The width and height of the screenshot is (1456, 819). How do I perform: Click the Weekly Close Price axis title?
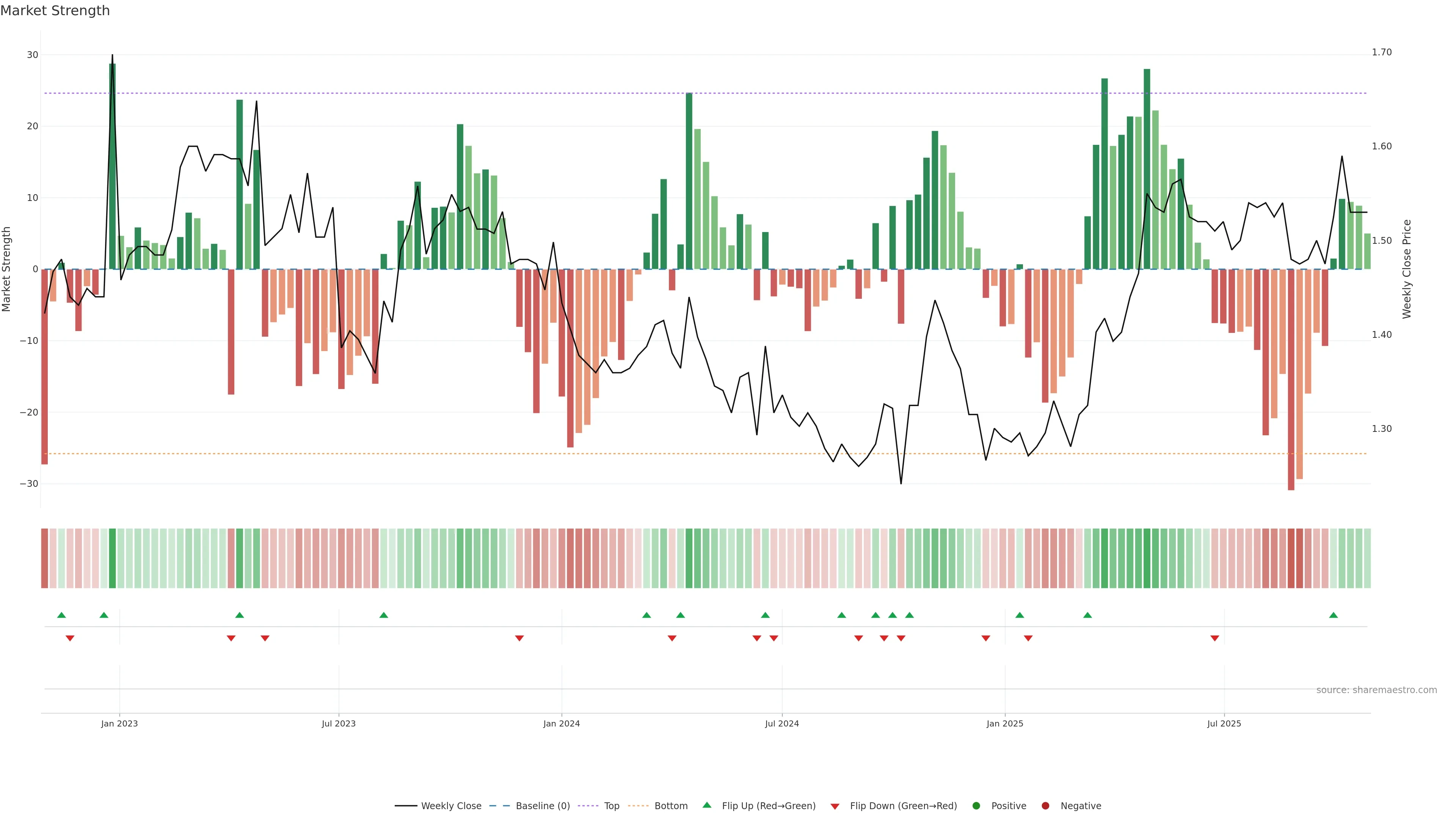[x=1407, y=269]
